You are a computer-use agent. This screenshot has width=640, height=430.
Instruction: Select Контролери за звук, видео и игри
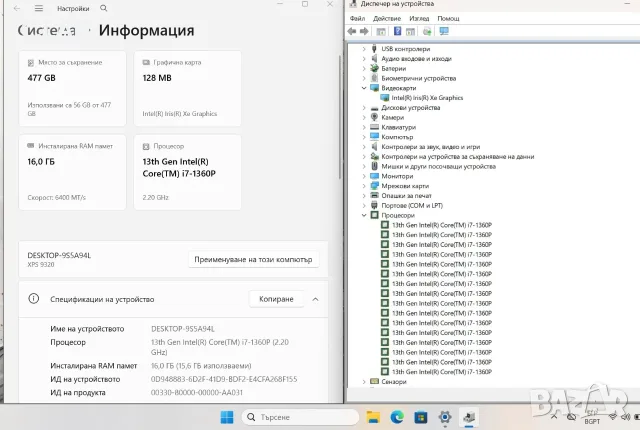point(431,147)
